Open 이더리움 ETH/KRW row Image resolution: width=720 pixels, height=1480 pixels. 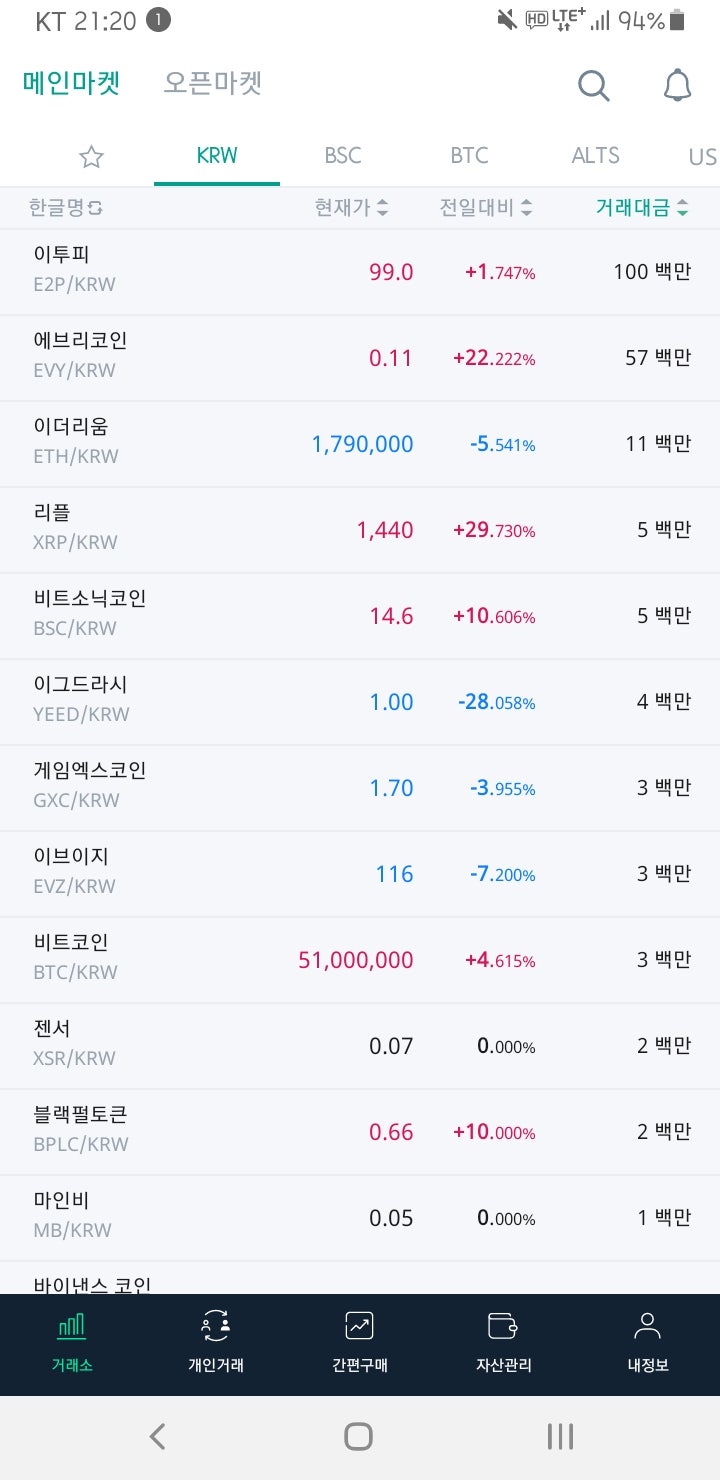(x=360, y=444)
